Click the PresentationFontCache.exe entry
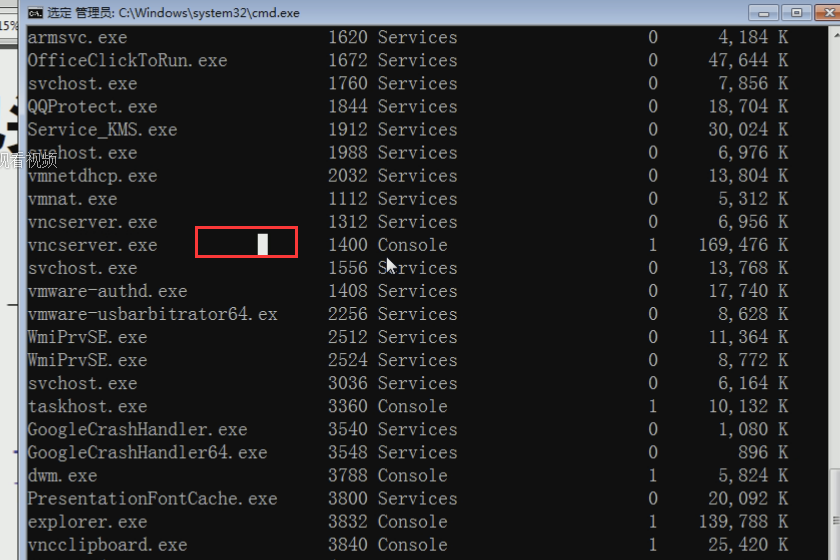 (x=153, y=498)
